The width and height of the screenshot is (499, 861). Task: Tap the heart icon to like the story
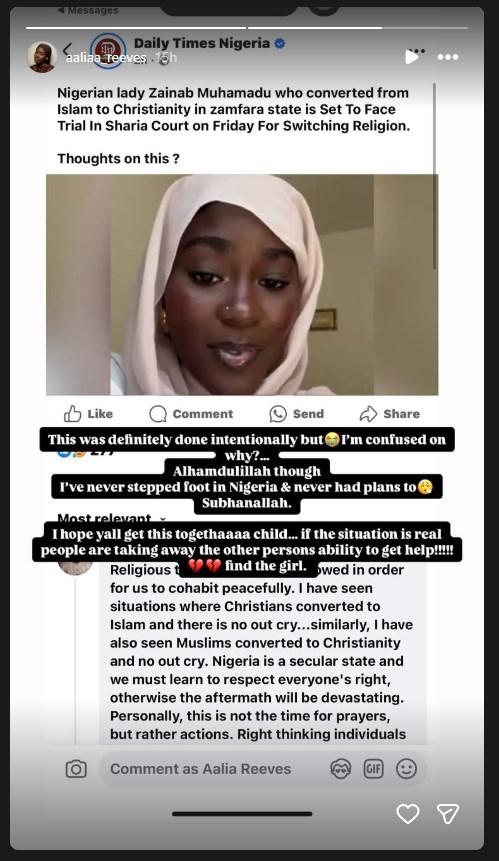click(408, 814)
